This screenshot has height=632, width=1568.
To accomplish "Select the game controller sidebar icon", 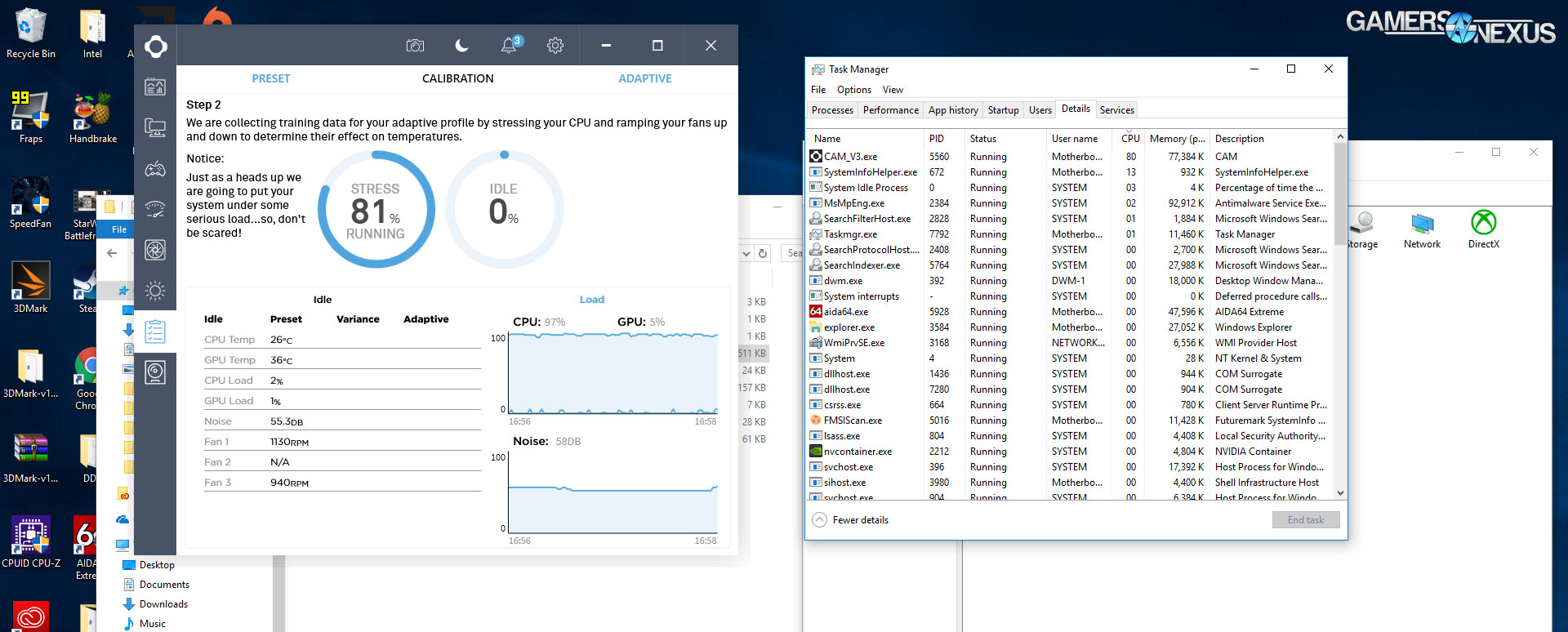I will (x=155, y=169).
